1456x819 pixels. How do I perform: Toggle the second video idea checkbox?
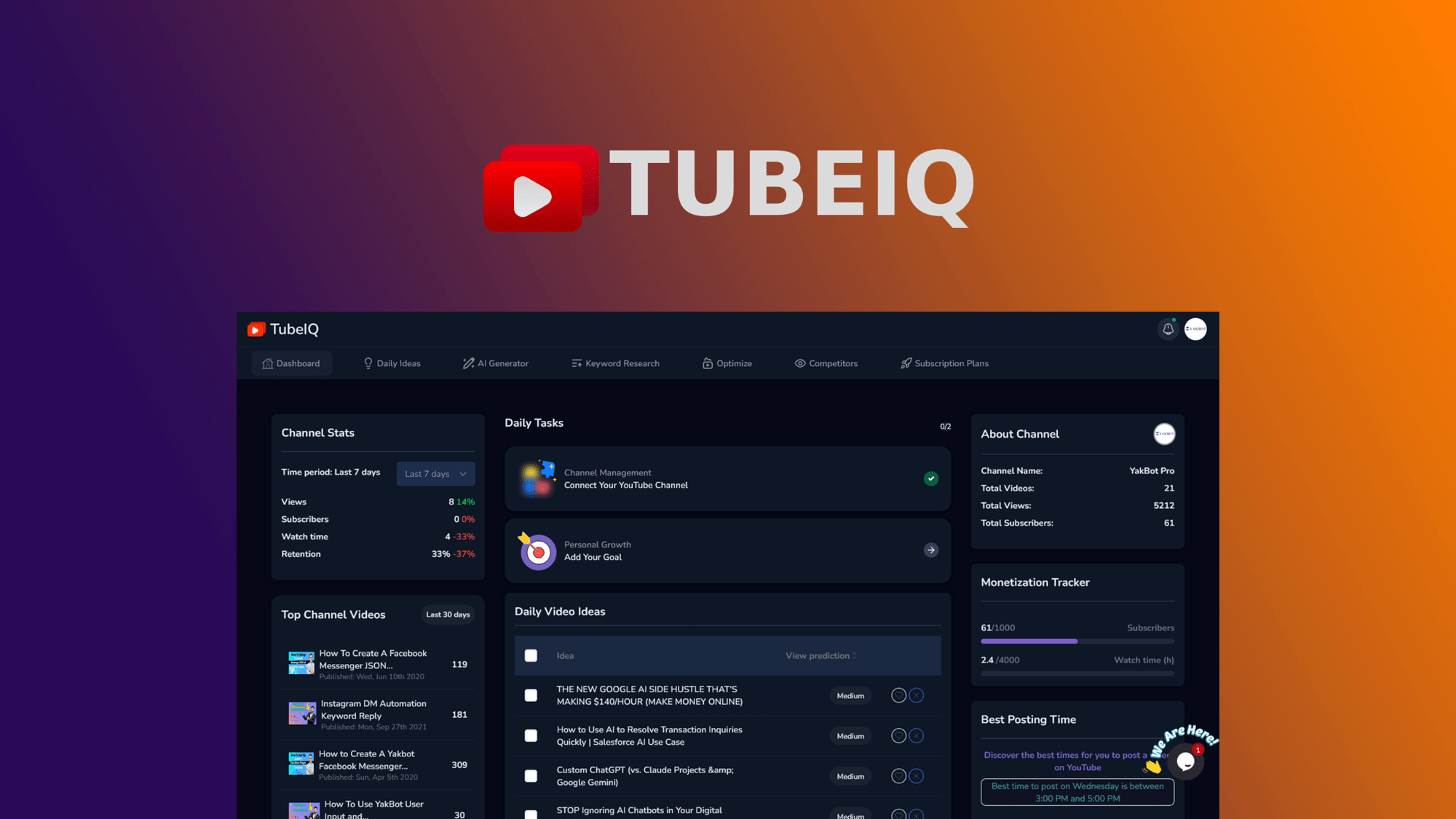point(531,735)
